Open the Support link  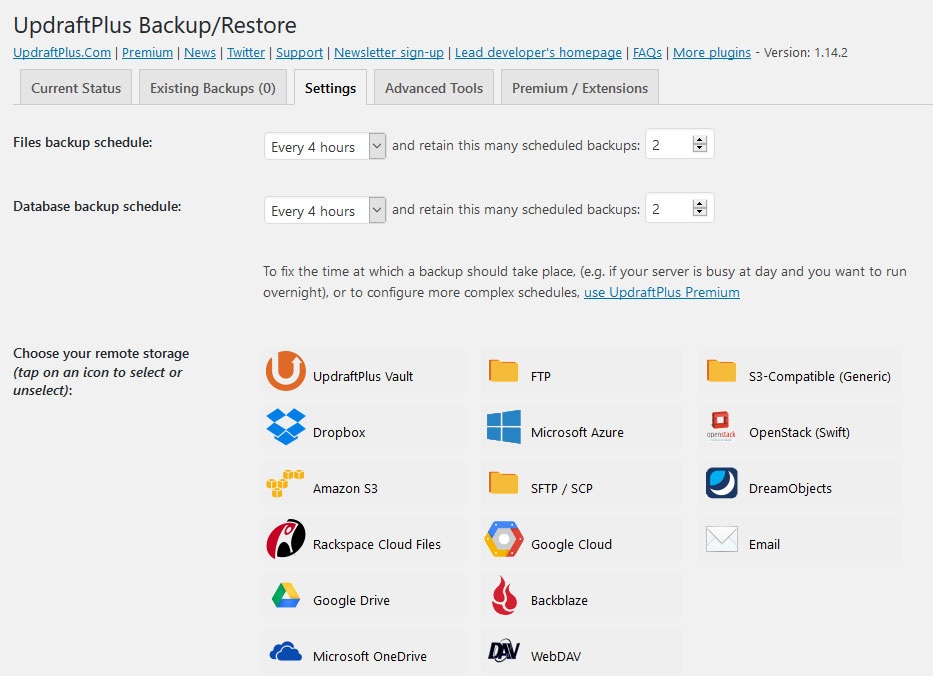[299, 52]
